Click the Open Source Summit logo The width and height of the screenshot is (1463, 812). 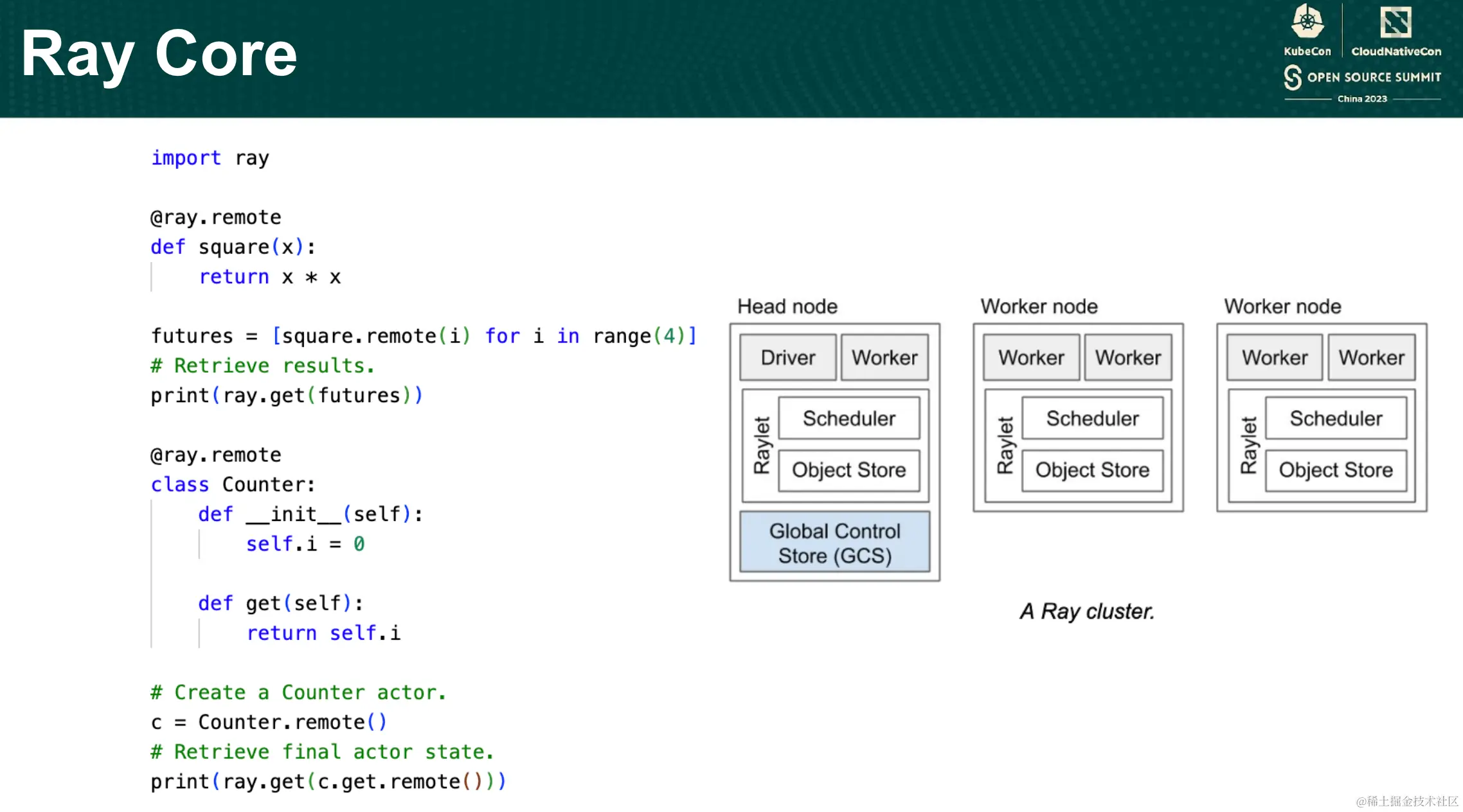(x=1362, y=77)
